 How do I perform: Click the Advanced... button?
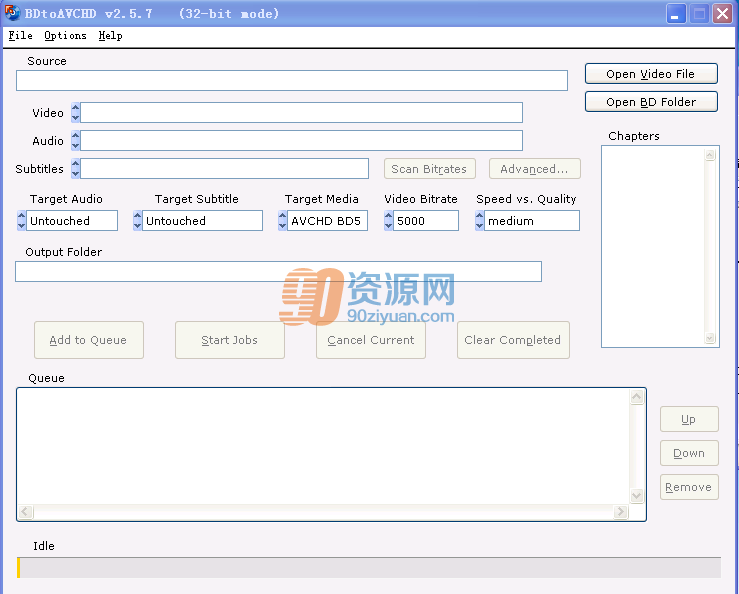pos(534,169)
